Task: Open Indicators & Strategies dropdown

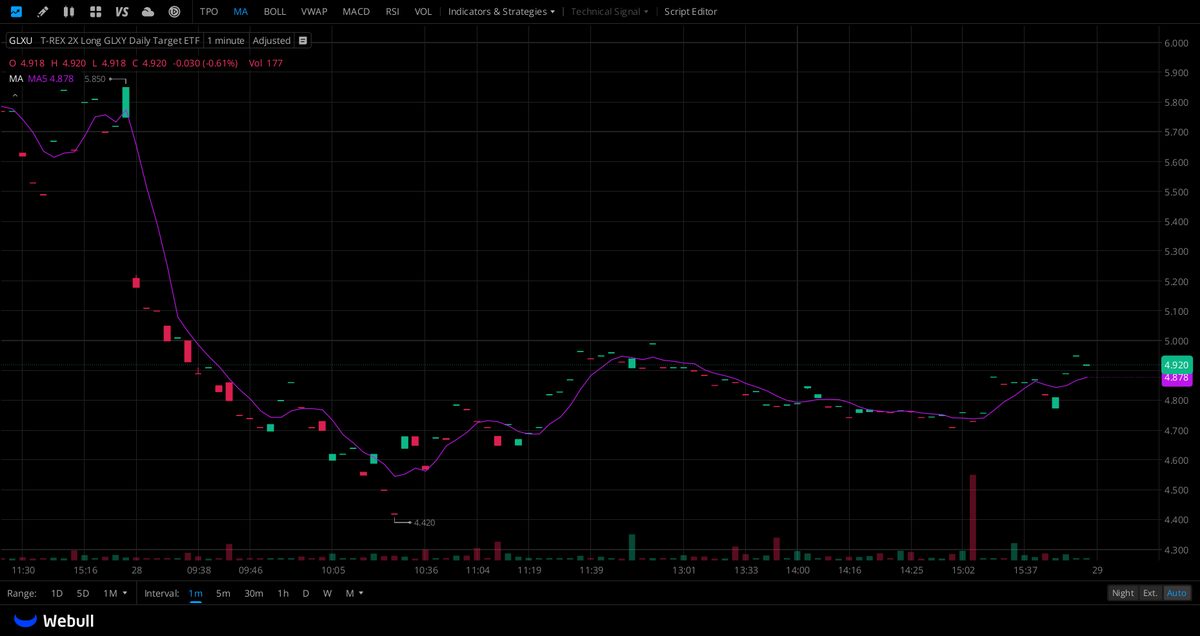Action: click(501, 12)
